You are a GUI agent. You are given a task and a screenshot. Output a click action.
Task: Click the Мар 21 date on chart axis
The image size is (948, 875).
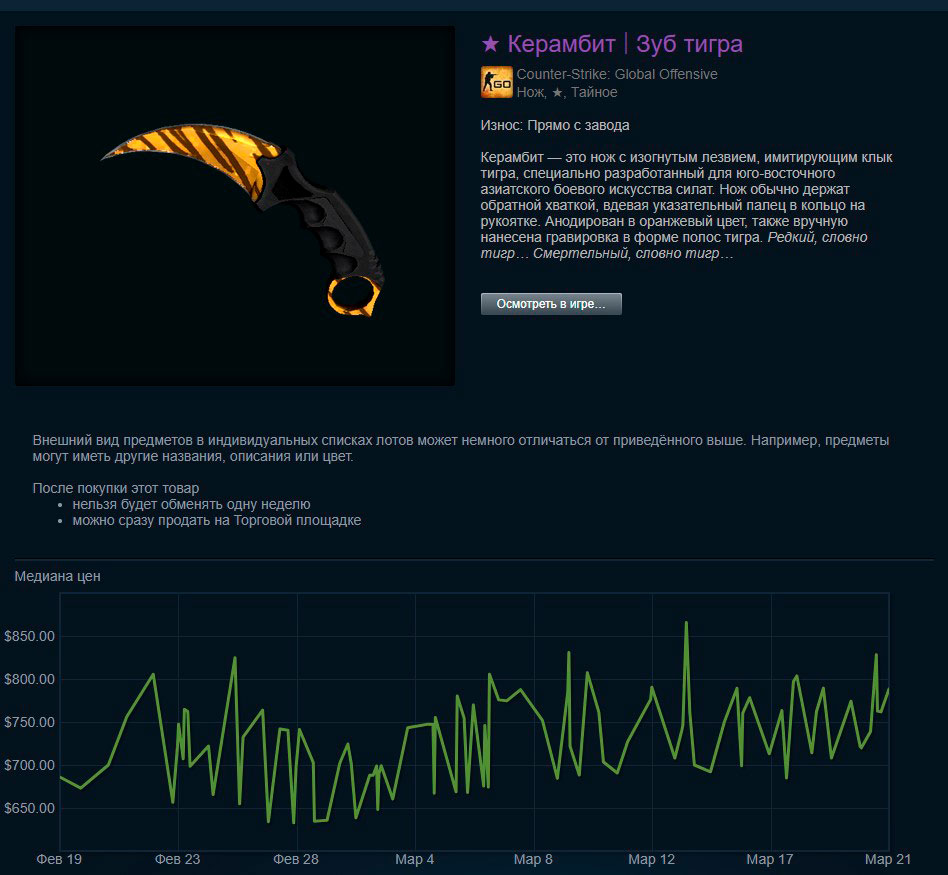[x=887, y=859]
